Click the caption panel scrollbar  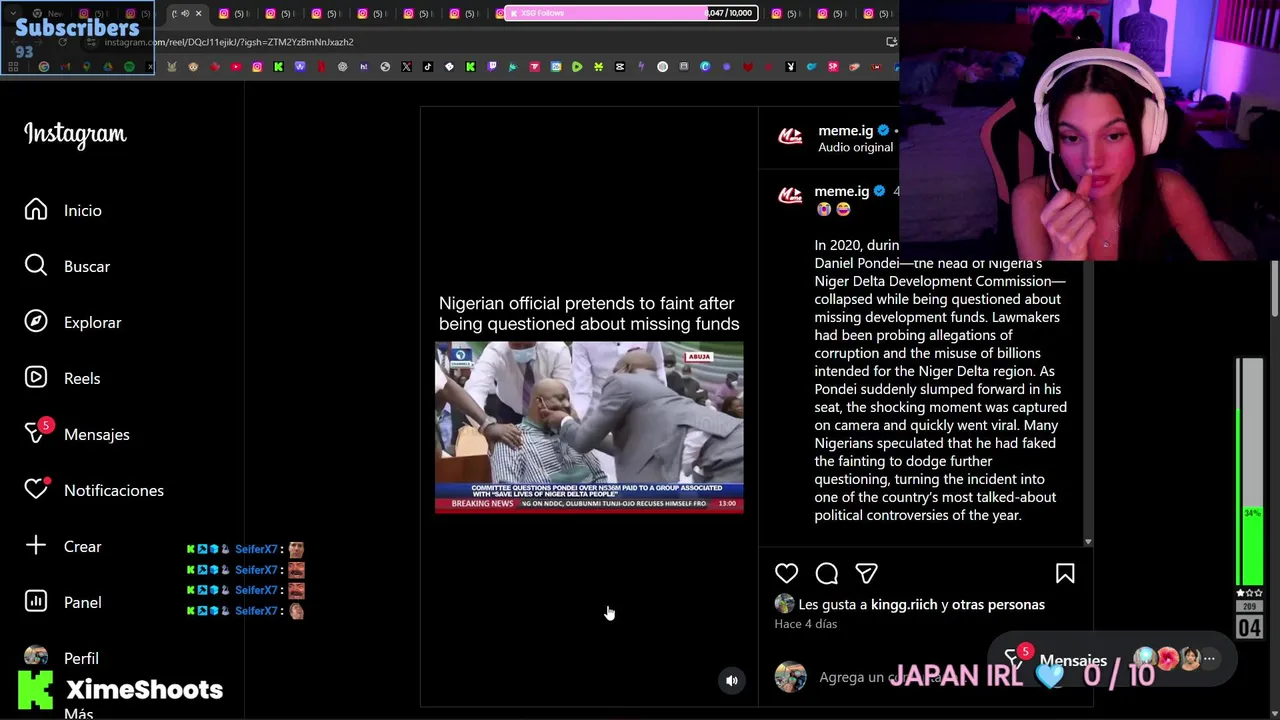1088,400
